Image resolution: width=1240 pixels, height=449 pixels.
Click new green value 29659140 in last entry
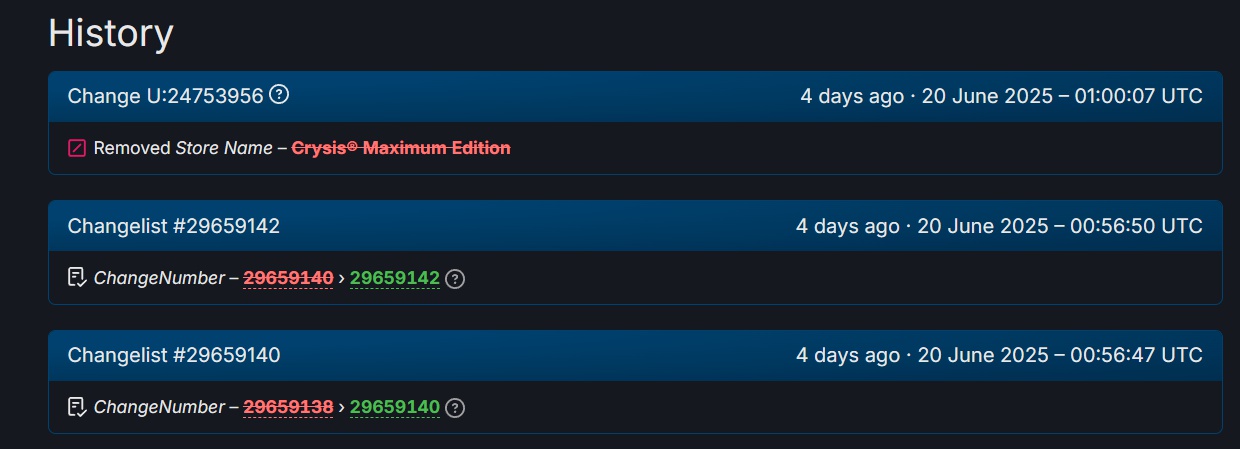tap(395, 407)
